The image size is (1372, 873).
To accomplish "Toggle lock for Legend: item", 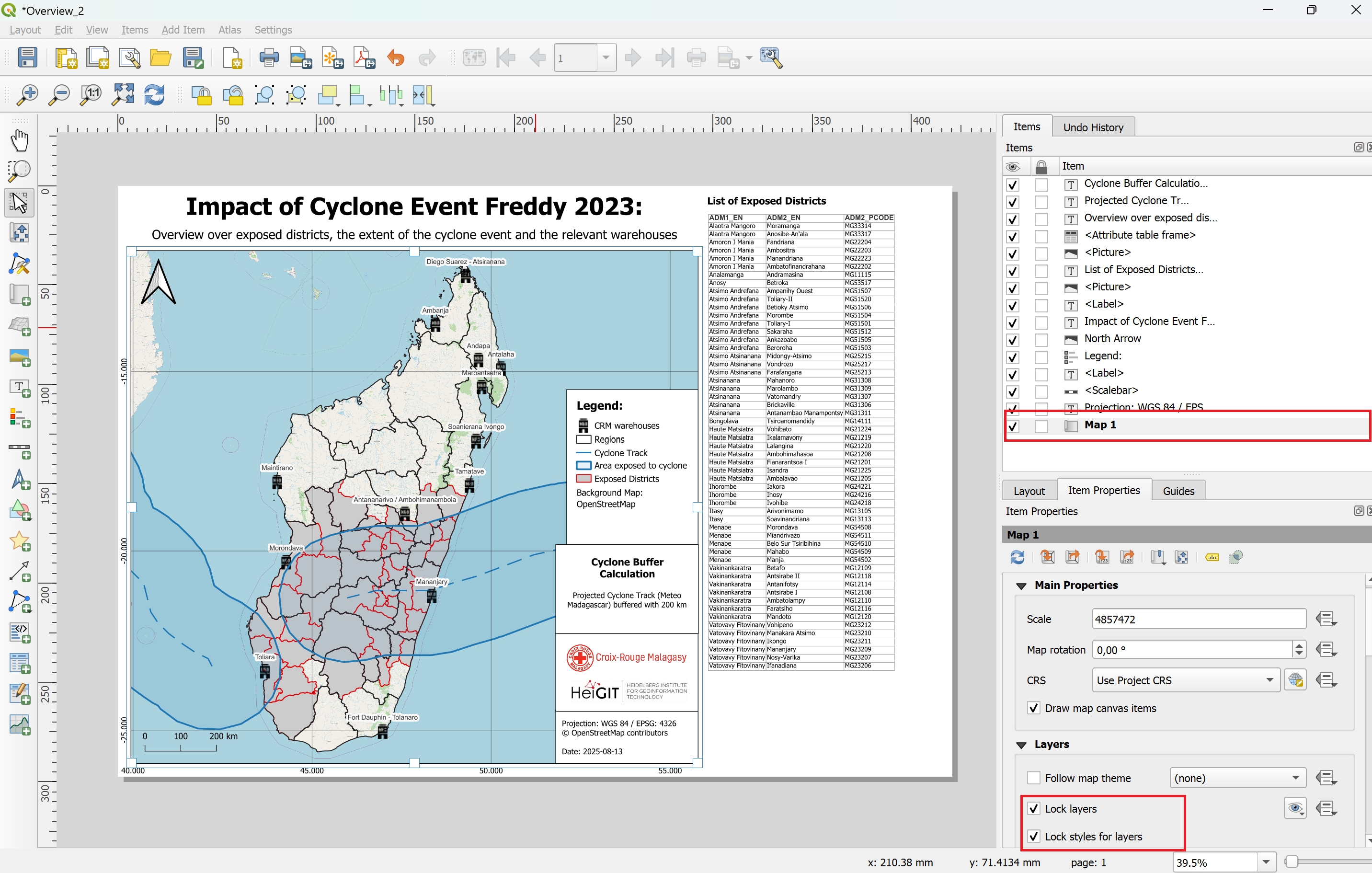I will pyautogui.click(x=1041, y=356).
